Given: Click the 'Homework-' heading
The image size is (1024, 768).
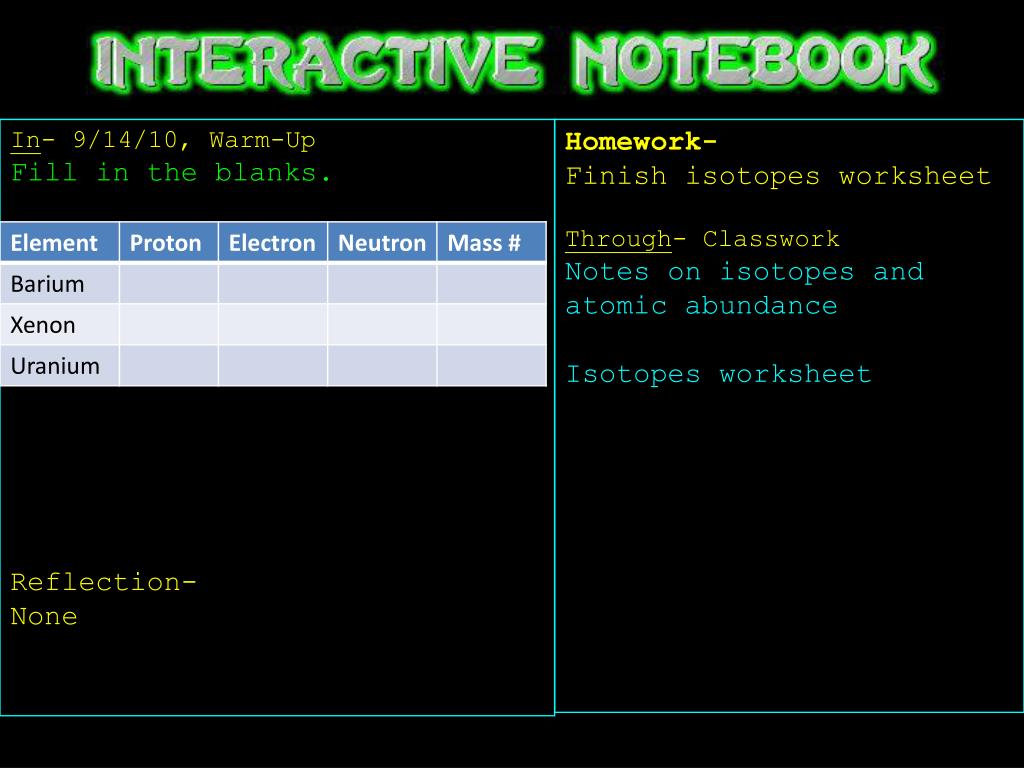Looking at the screenshot, I should [641, 141].
